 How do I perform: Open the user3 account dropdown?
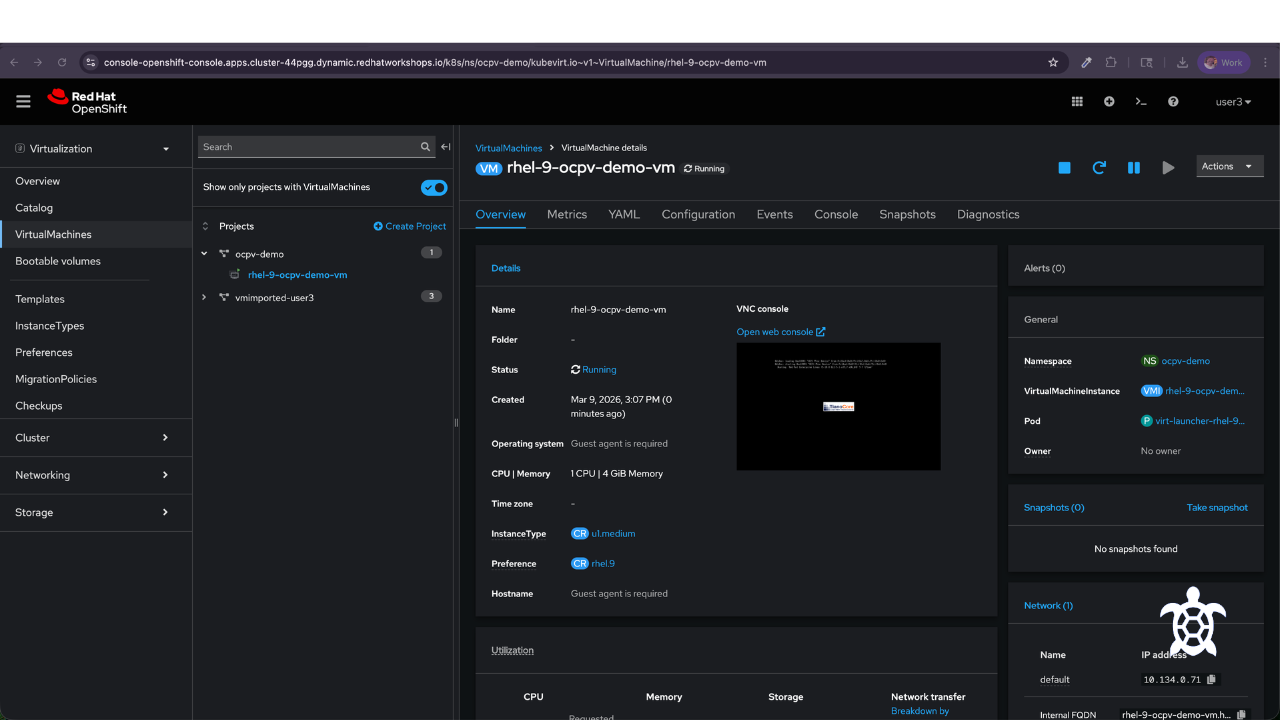coord(1233,101)
